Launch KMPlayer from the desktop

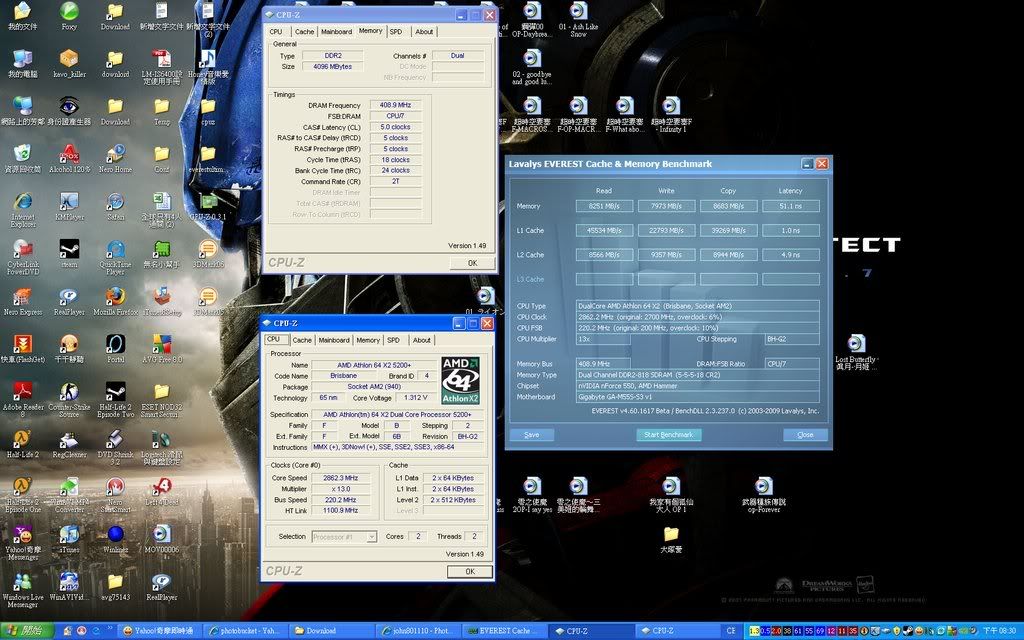point(69,206)
